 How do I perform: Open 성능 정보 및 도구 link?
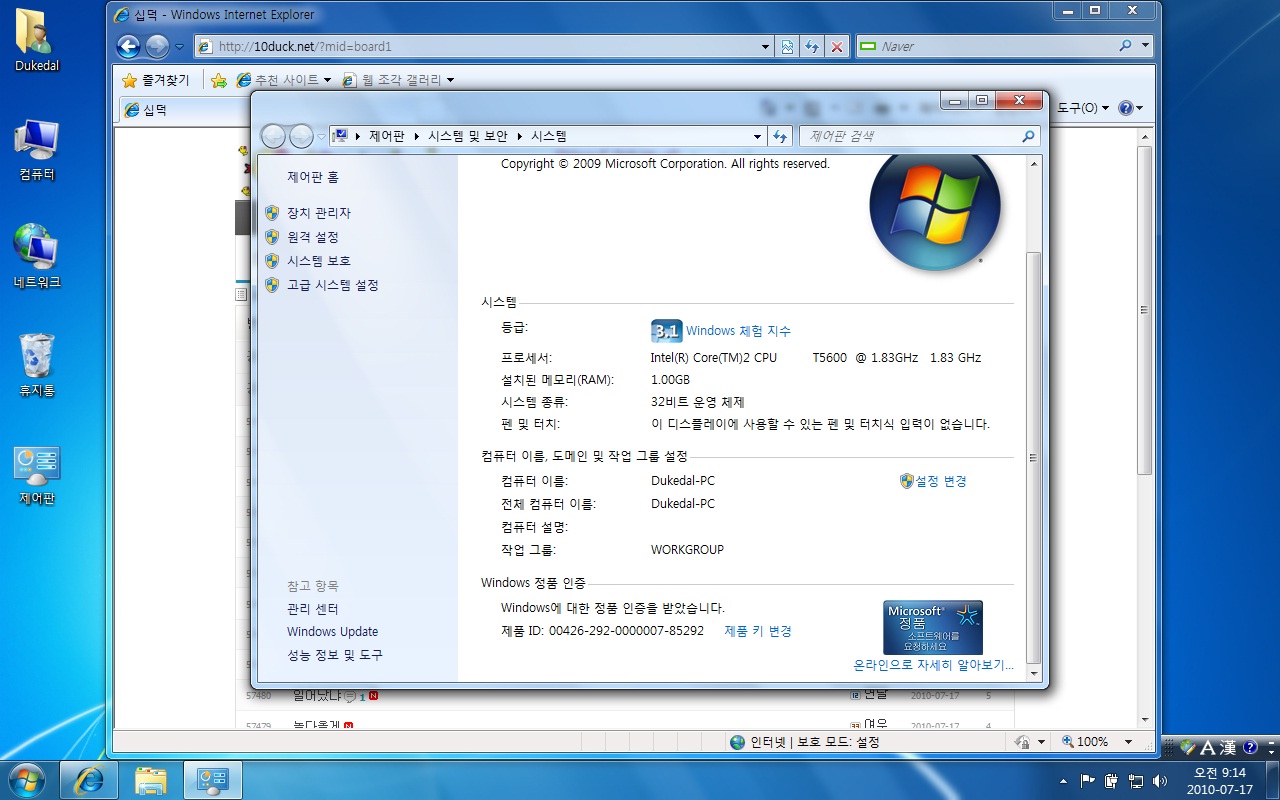(335, 655)
